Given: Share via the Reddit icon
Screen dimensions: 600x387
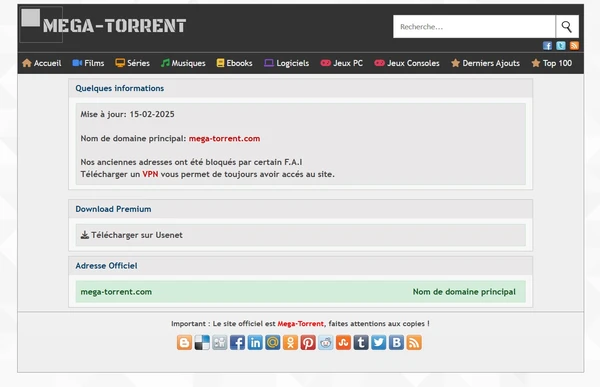Looking at the screenshot, I should (326, 343).
